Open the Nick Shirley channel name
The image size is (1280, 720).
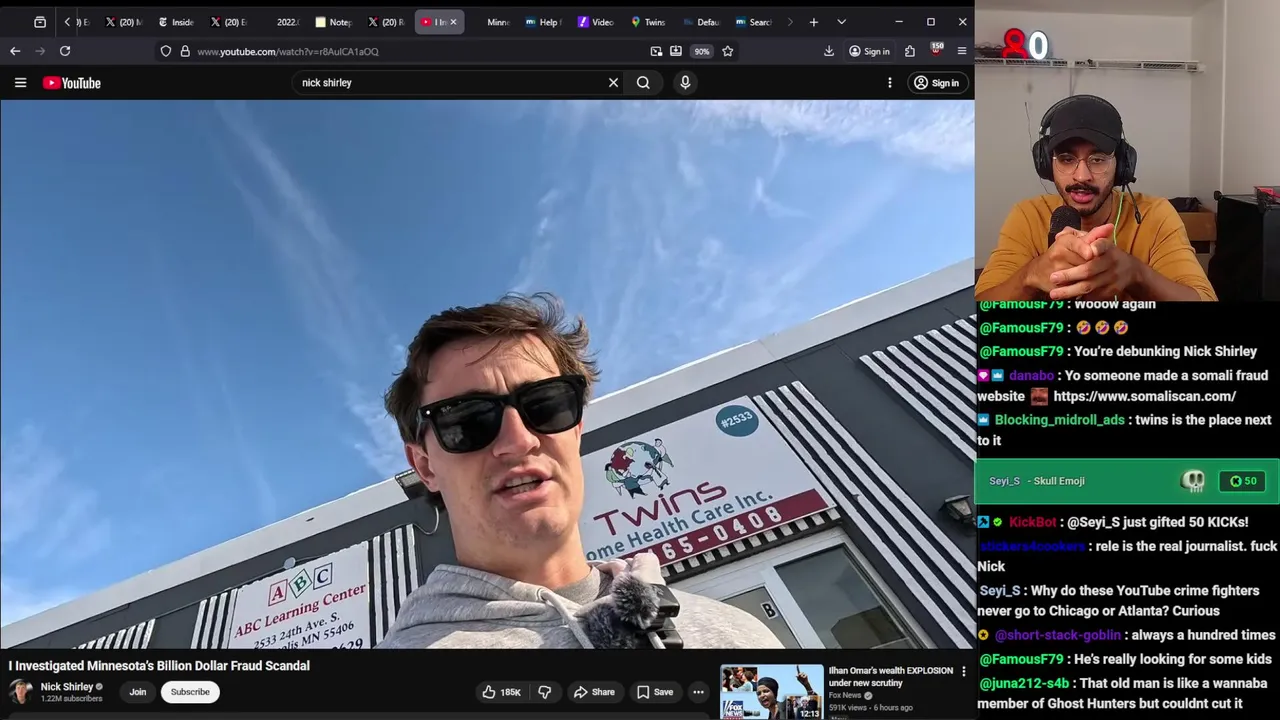tap(67, 687)
